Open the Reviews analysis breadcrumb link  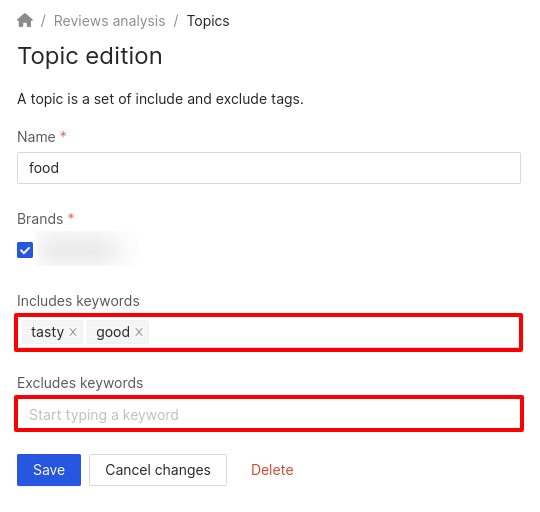click(110, 21)
